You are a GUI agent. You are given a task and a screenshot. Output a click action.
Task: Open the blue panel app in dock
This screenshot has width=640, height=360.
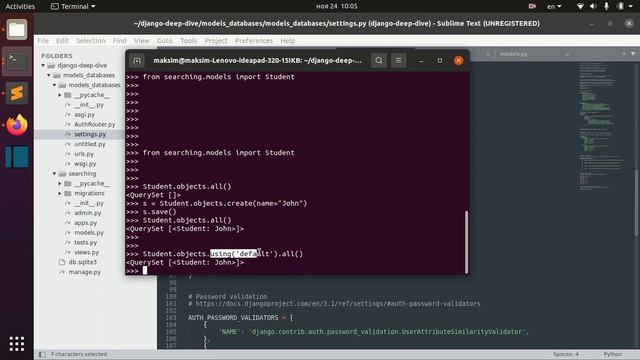[17, 157]
